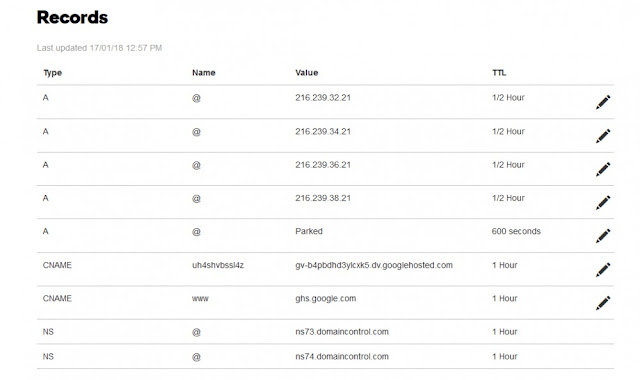Edit the www CNAME record

click(603, 303)
